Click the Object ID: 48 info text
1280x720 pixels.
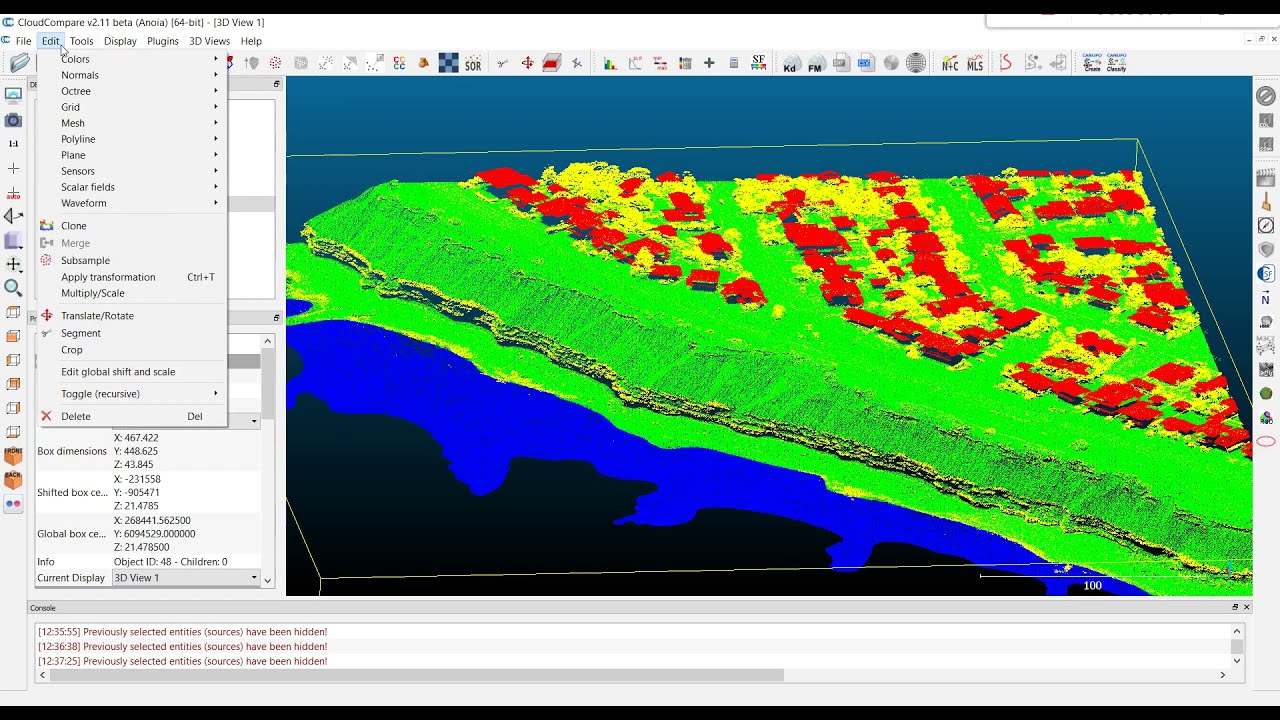170,562
